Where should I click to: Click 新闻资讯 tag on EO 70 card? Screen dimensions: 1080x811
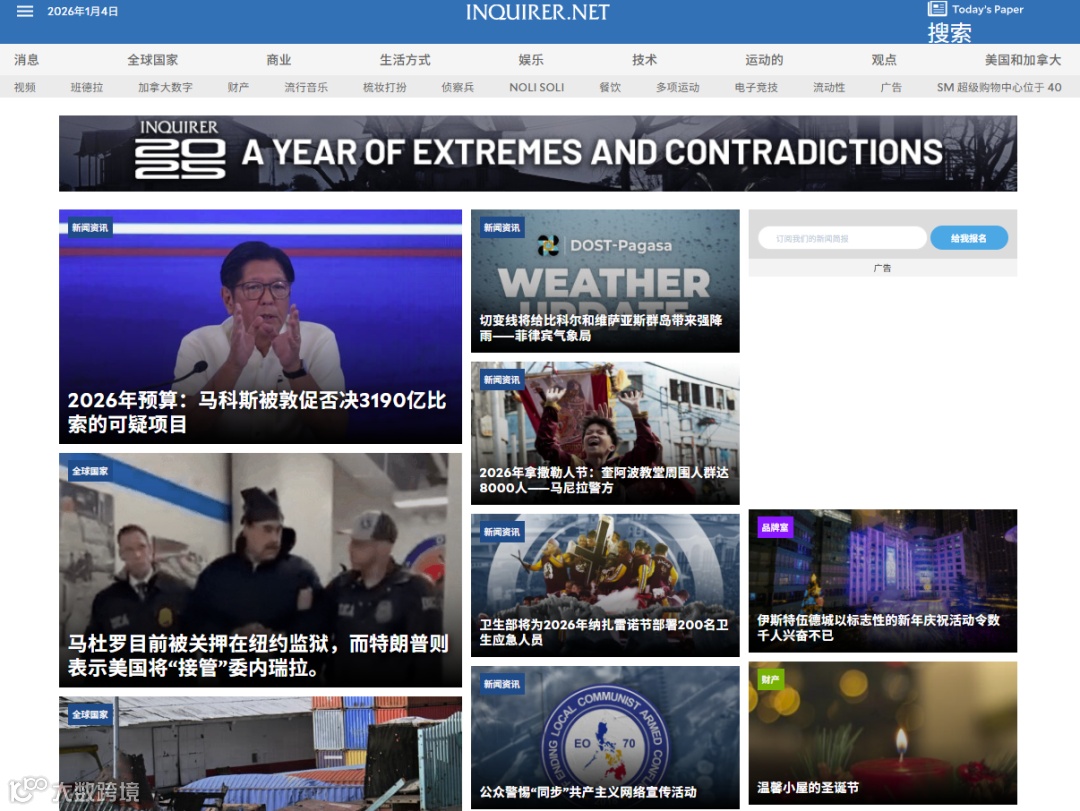[x=501, y=684]
